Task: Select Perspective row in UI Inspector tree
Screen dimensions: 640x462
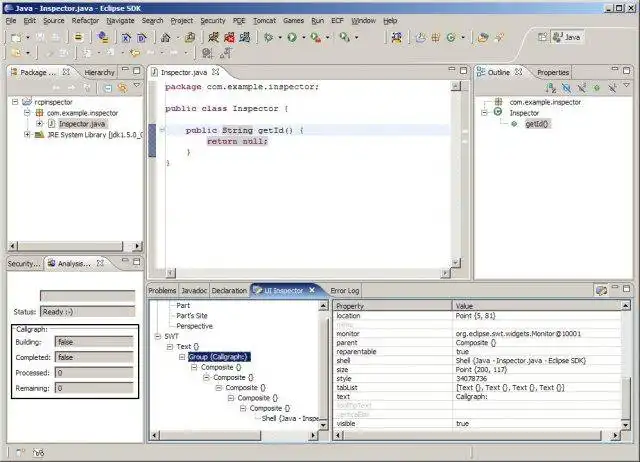Action: [x=194, y=326]
